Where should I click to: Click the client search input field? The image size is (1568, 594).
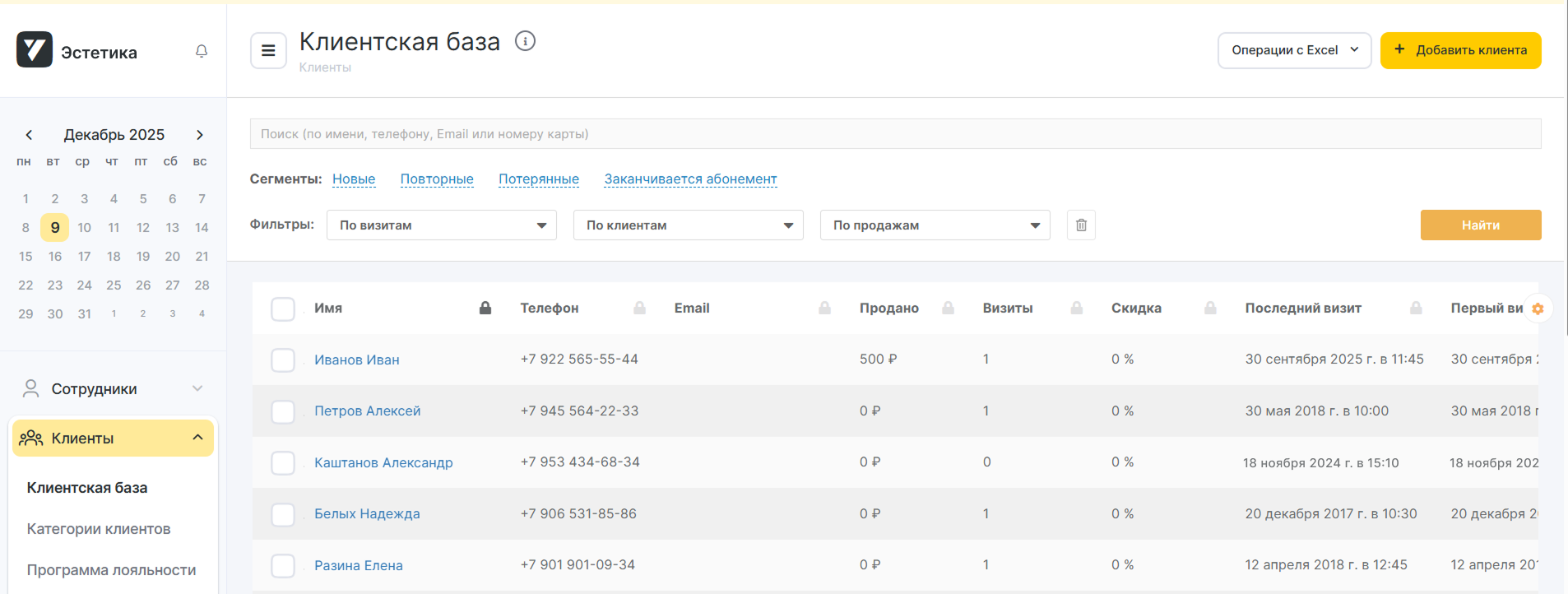pos(895,134)
